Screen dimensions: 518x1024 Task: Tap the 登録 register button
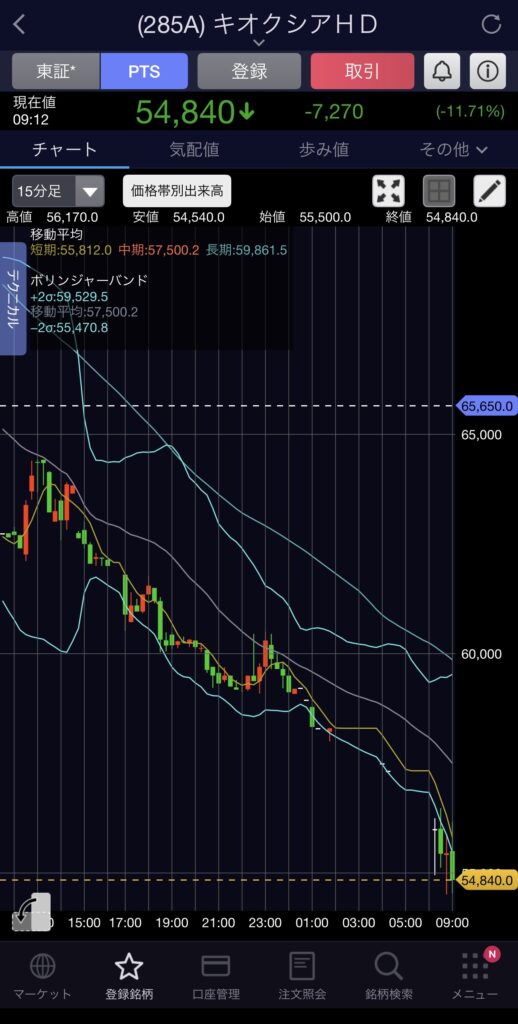pos(249,71)
